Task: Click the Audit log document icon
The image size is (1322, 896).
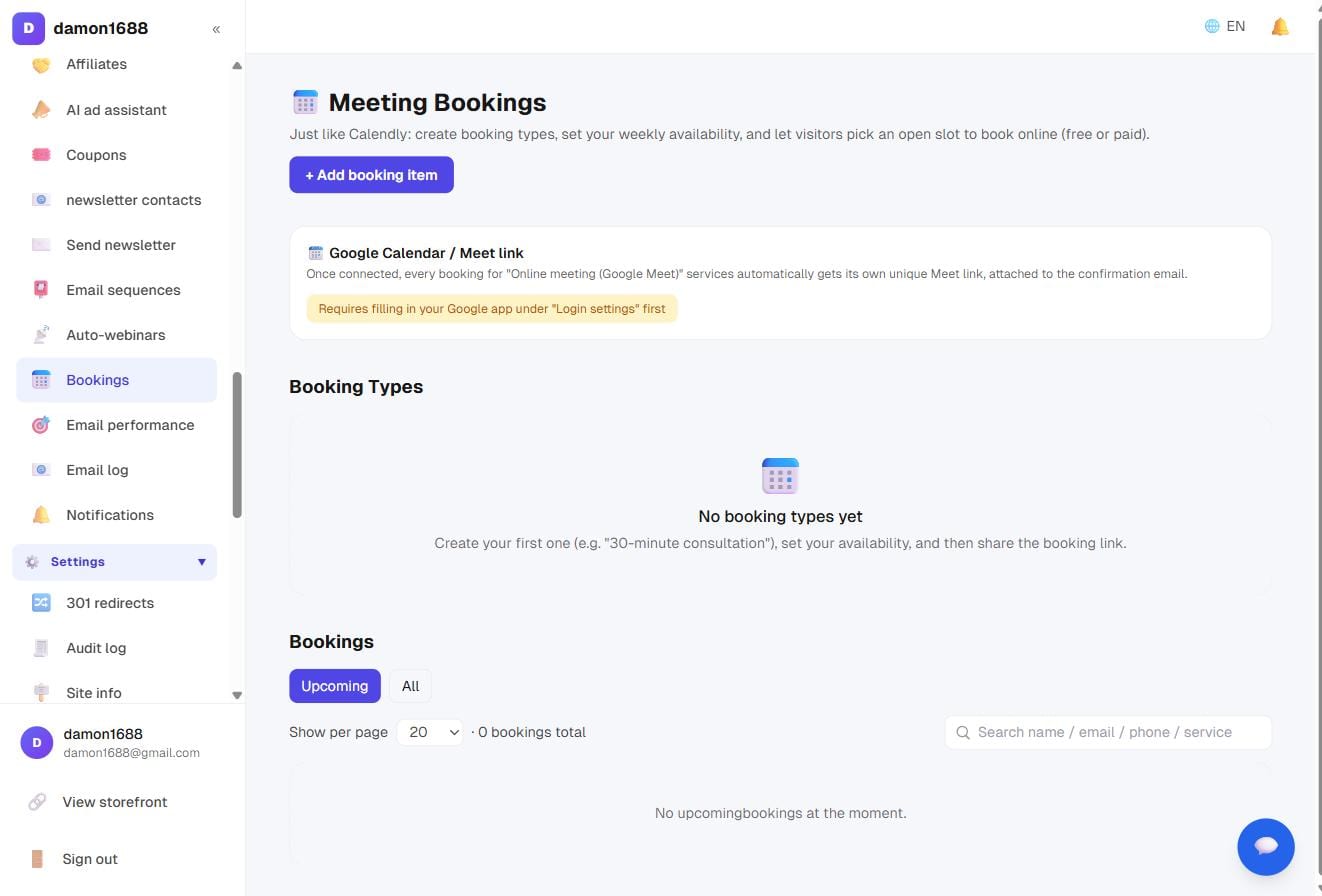Action: pyautogui.click(x=41, y=648)
